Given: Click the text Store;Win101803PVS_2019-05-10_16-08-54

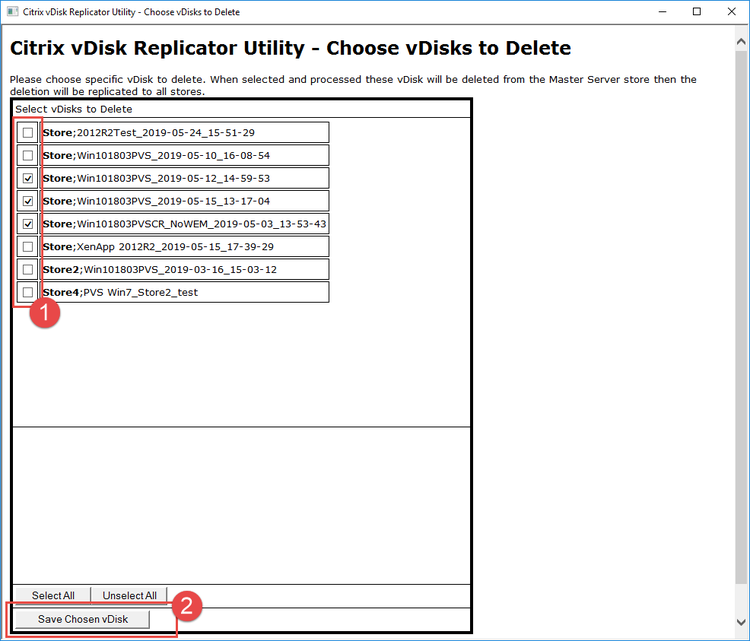Looking at the screenshot, I should coord(156,155).
